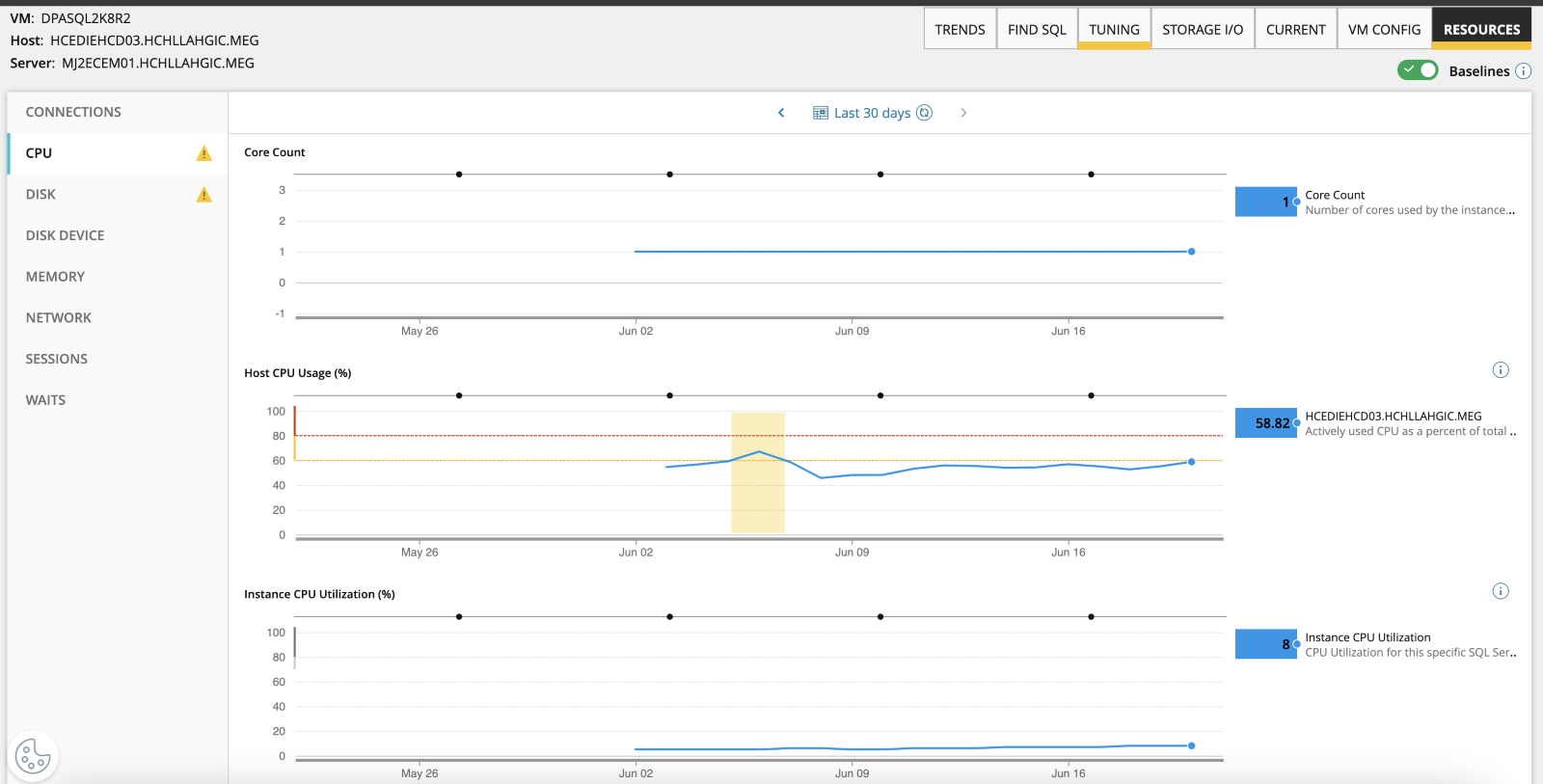Click host name HCEDIEHCD03.HCHLLAHGIC.MEG in the header
This screenshot has width=1543, height=784.
point(154,41)
